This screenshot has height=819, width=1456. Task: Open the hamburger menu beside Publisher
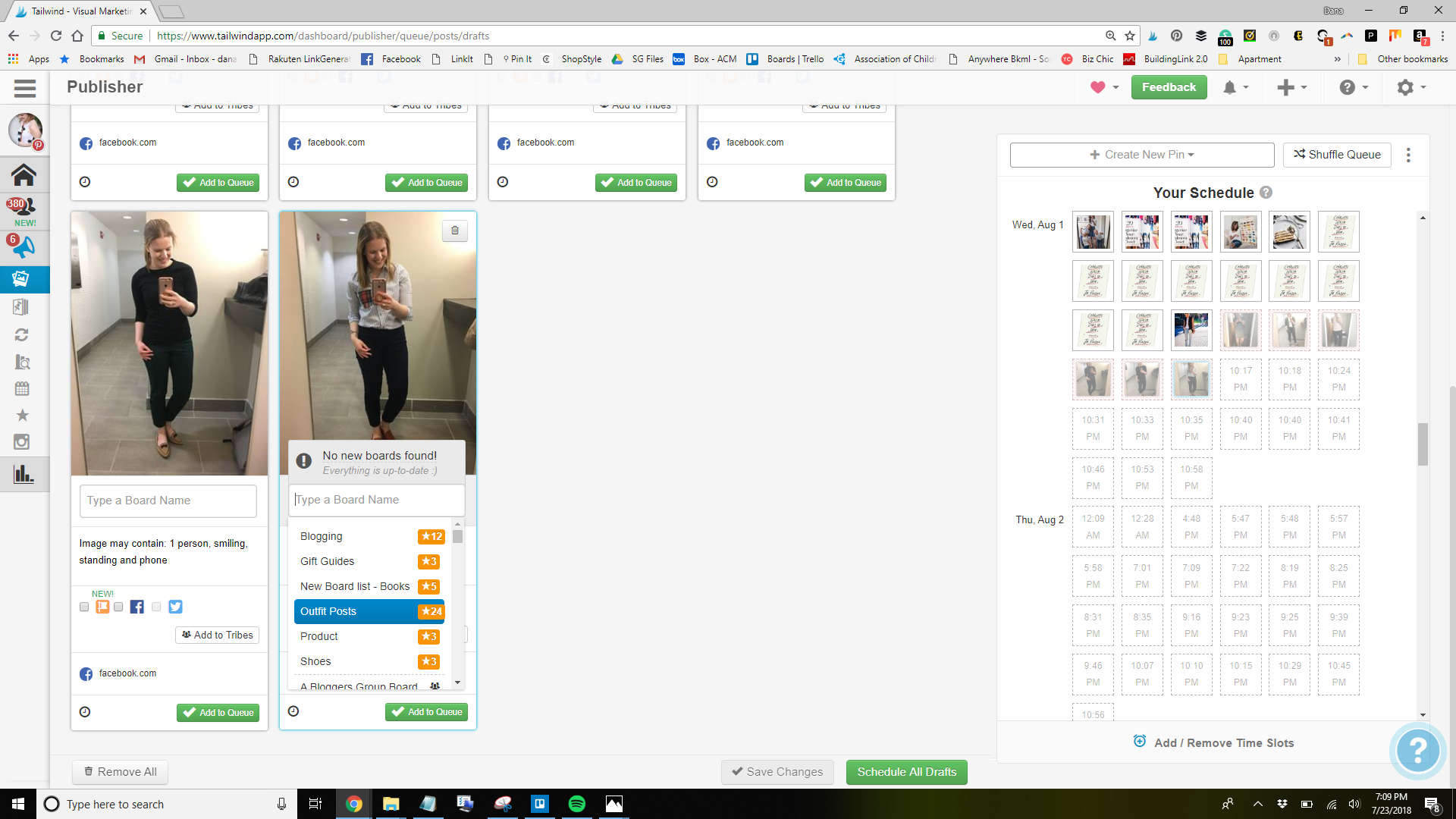[x=25, y=88]
